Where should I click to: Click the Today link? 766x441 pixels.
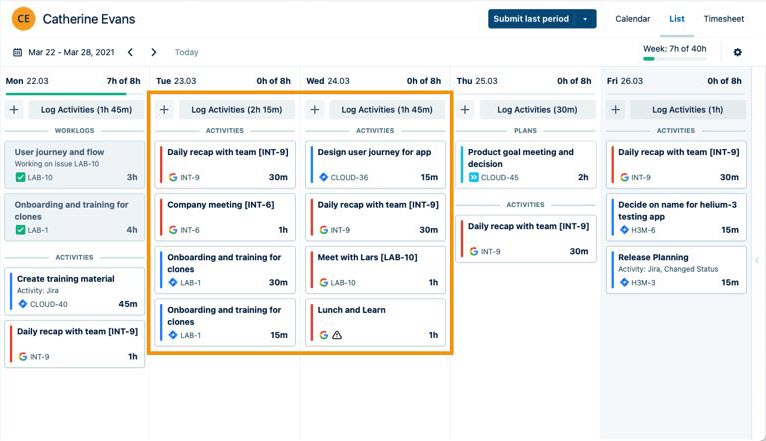coord(186,52)
